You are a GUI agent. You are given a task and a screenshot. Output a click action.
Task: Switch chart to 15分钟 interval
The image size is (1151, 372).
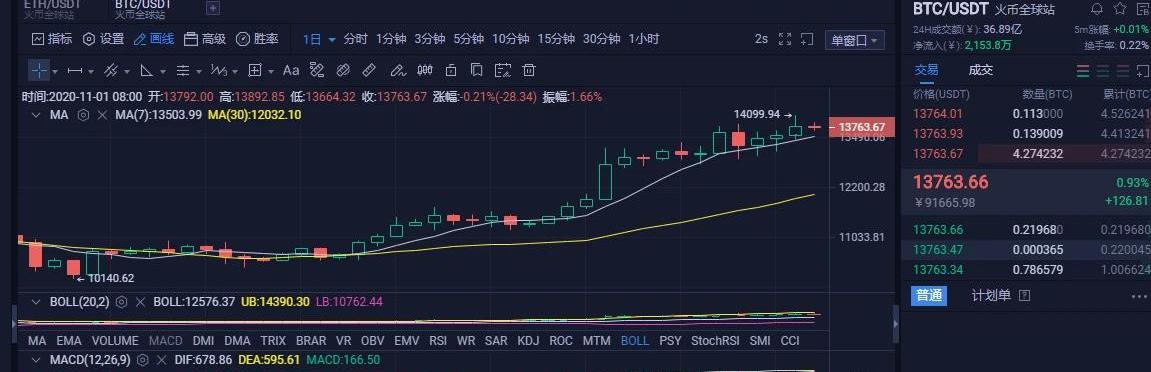click(555, 40)
